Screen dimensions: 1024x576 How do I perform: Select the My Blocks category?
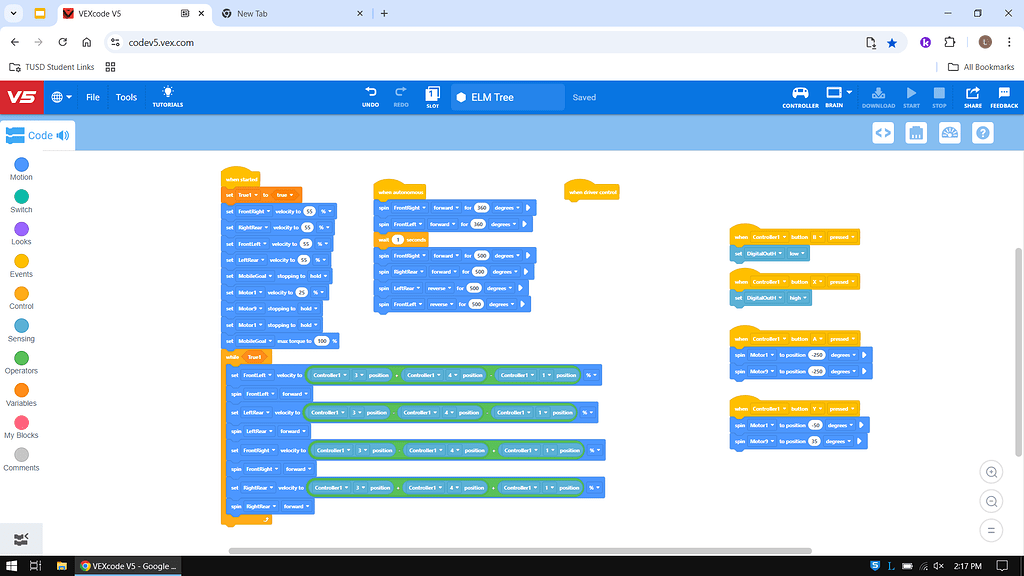(x=21, y=427)
